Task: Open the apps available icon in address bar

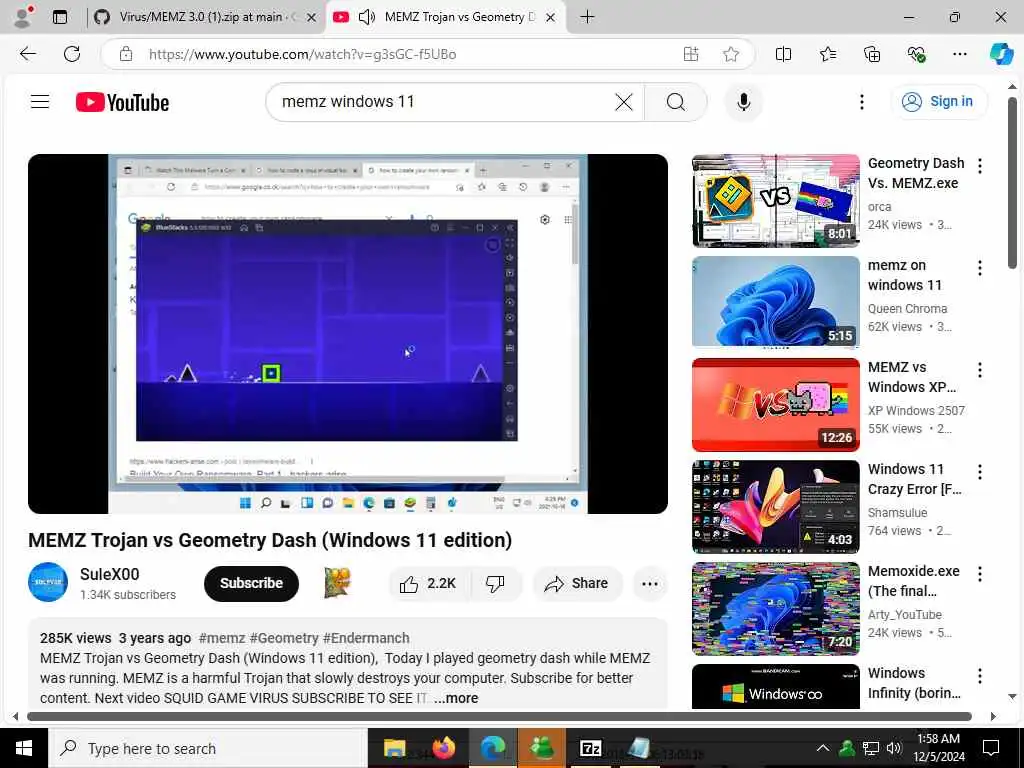Action: (690, 54)
